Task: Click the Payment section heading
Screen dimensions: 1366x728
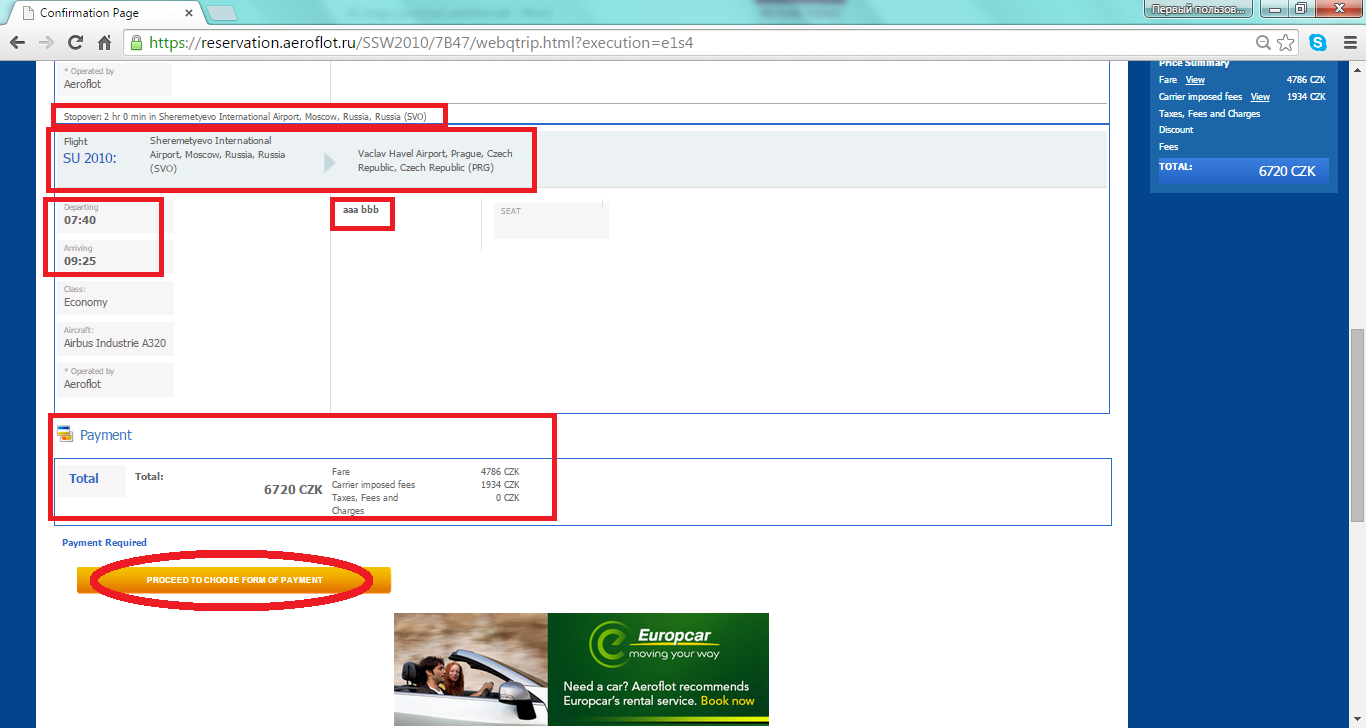Action: tap(106, 435)
